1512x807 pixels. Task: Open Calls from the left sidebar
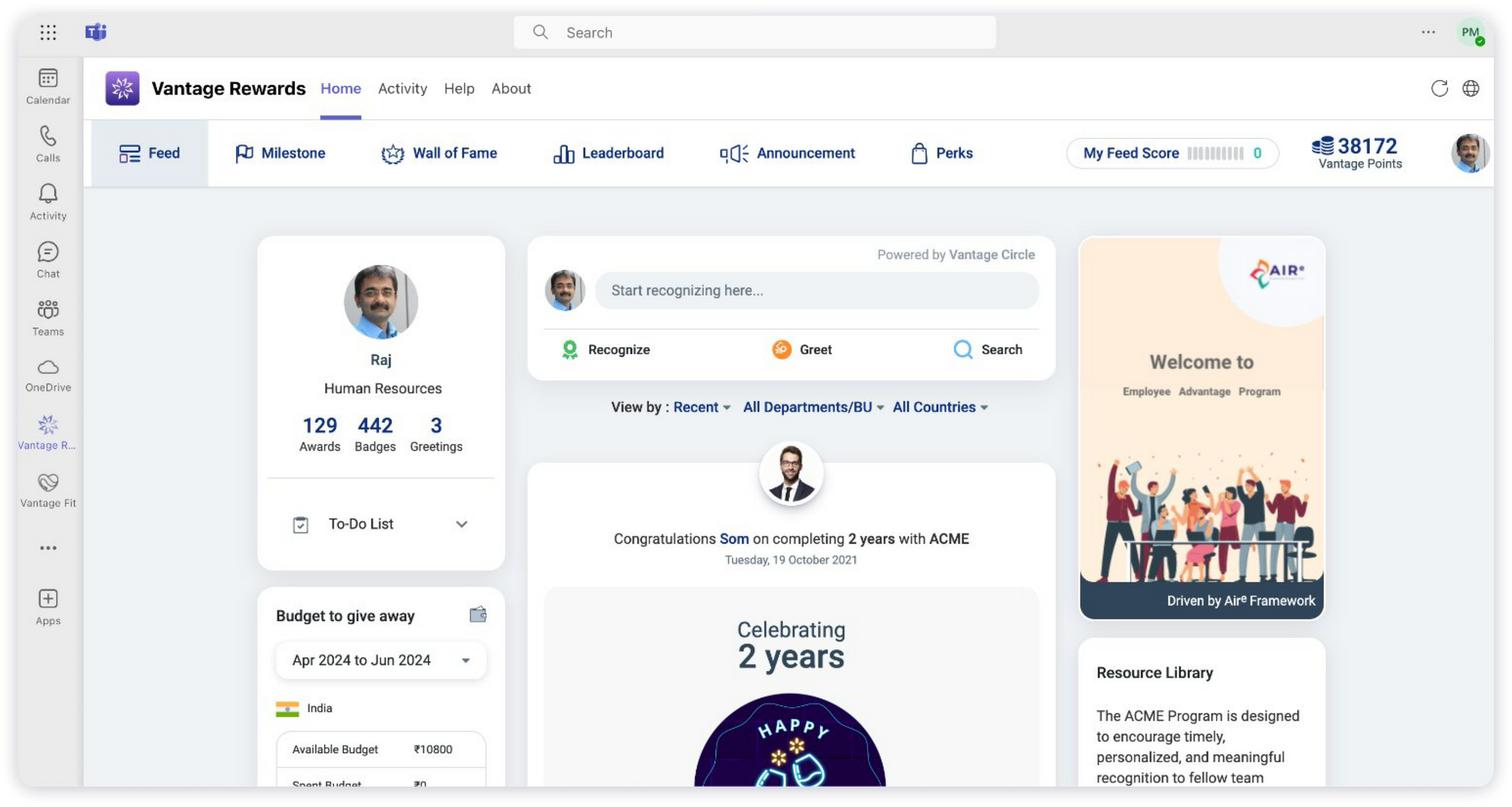[x=48, y=144]
